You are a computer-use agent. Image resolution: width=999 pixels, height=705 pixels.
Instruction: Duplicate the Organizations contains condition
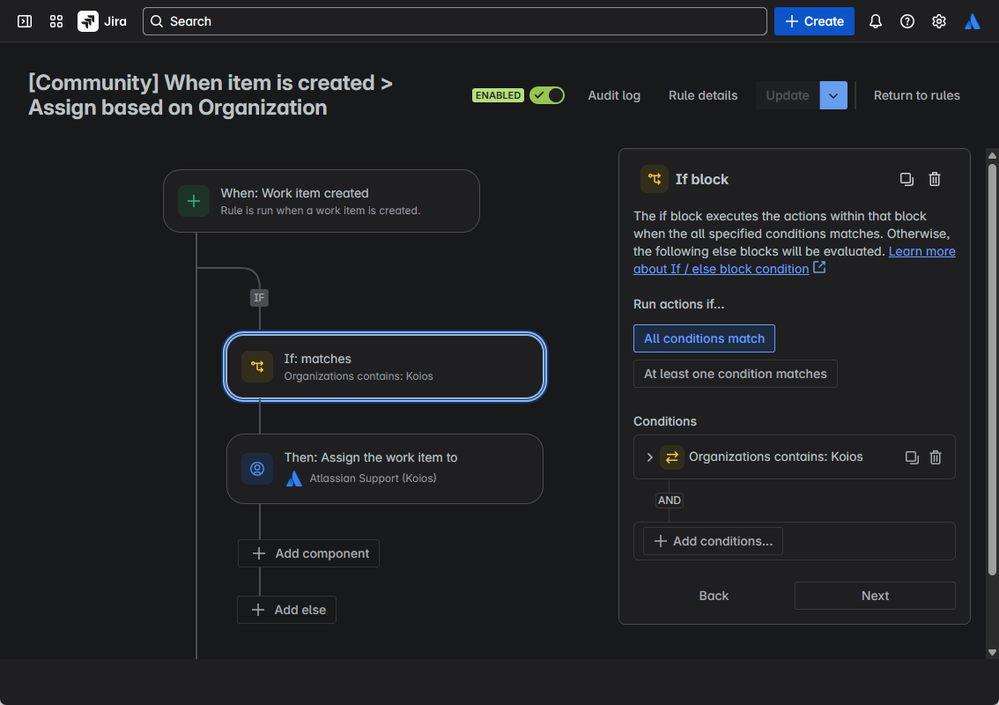[912, 457]
